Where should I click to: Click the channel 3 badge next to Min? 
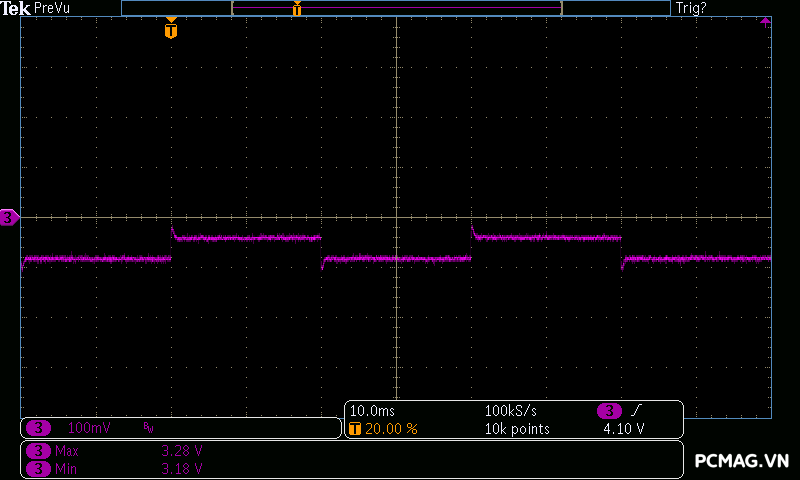tap(37, 468)
